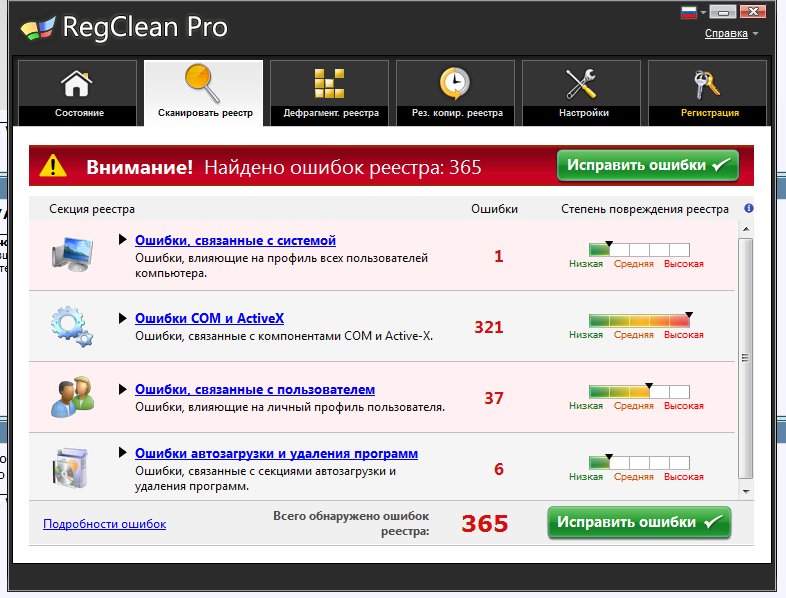Click the gears COM and ActiveX icon

[72, 327]
